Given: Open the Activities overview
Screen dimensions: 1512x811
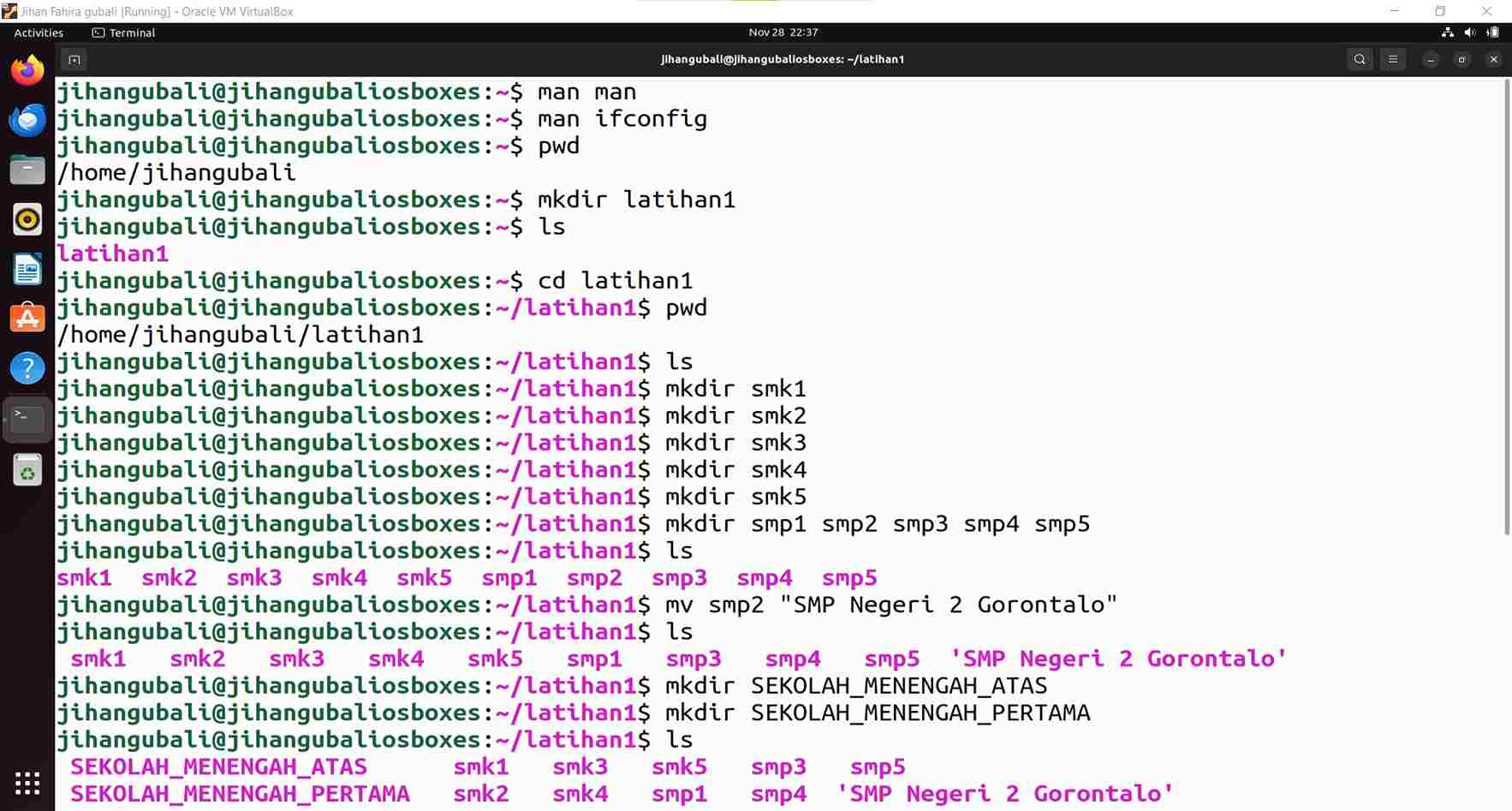Looking at the screenshot, I should point(39,33).
